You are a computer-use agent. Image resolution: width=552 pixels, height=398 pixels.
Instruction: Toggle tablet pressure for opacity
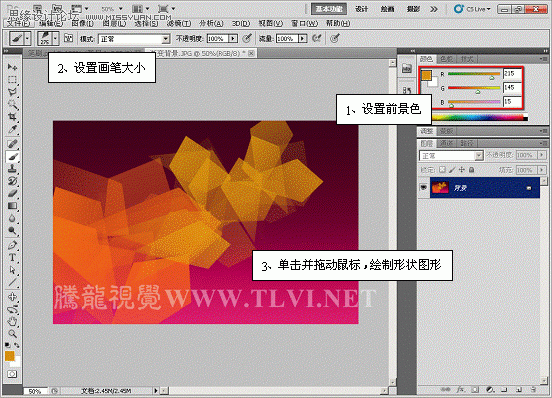click(247, 38)
